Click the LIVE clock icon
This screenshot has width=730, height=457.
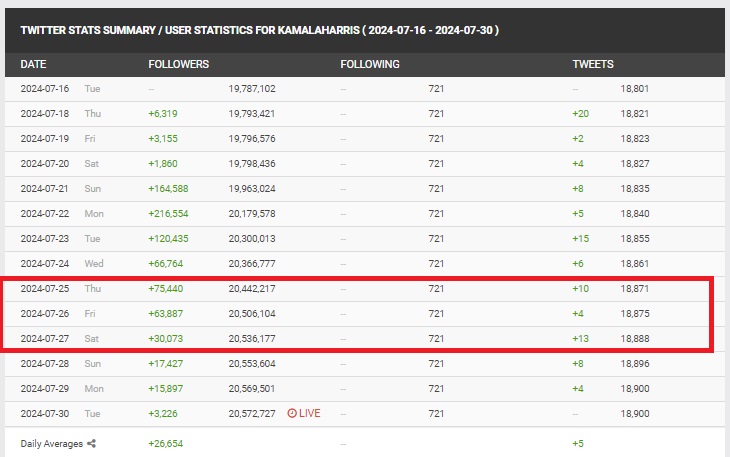(x=292, y=413)
